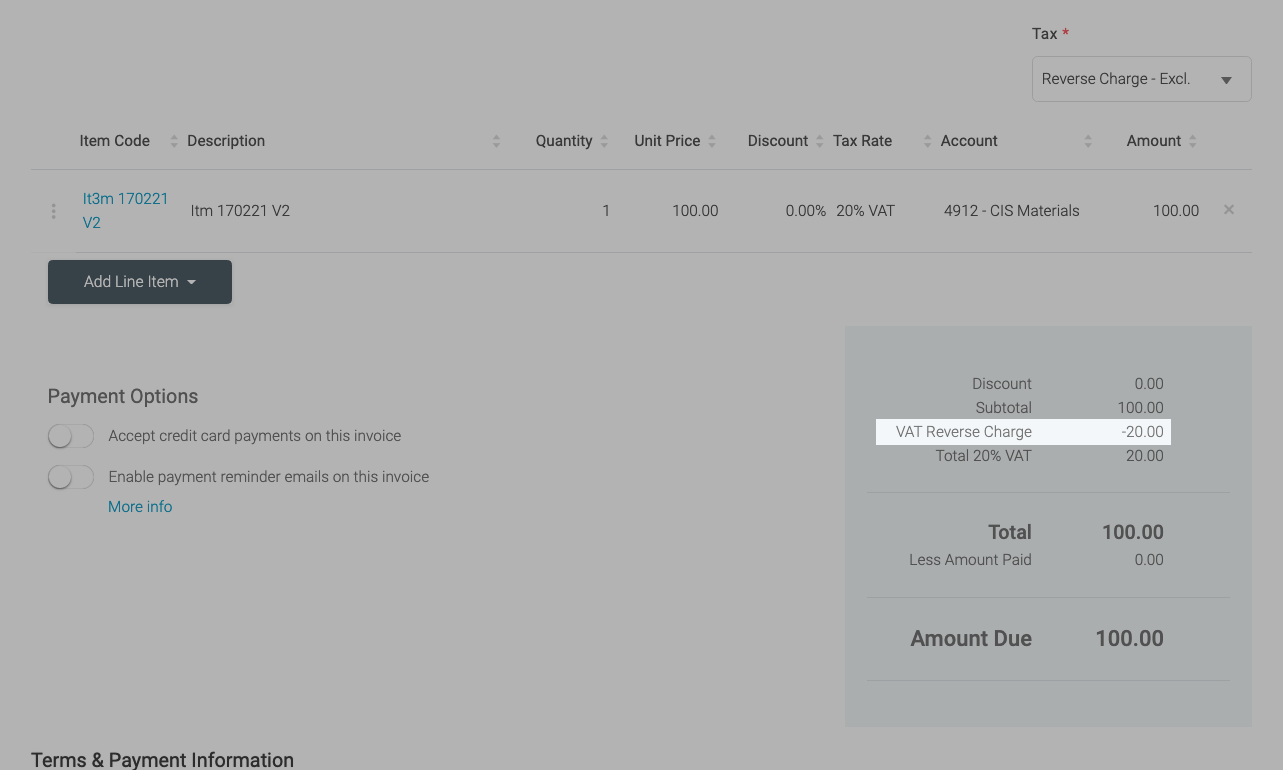The image size is (1283, 770).
Task: Sort the Unit Price column
Action: pyautogui.click(x=714, y=141)
